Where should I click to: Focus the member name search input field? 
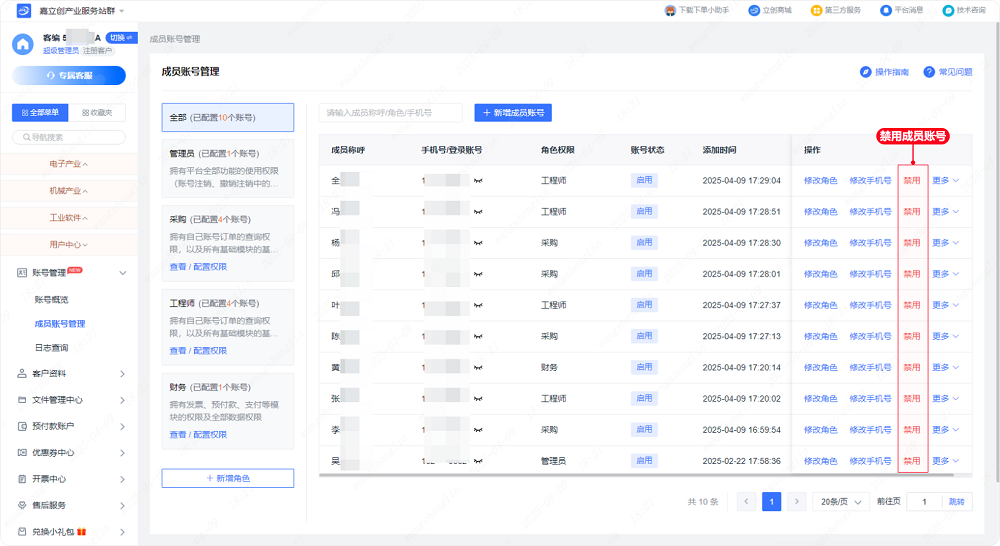click(391, 113)
